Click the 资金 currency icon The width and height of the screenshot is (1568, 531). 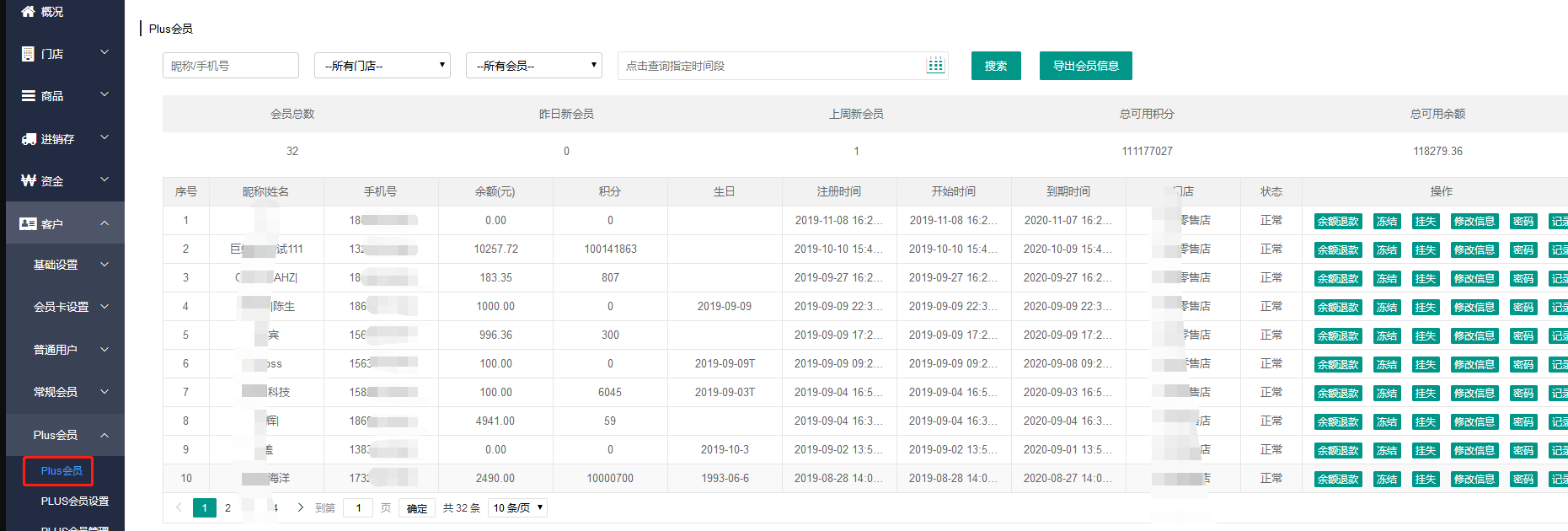[28, 180]
